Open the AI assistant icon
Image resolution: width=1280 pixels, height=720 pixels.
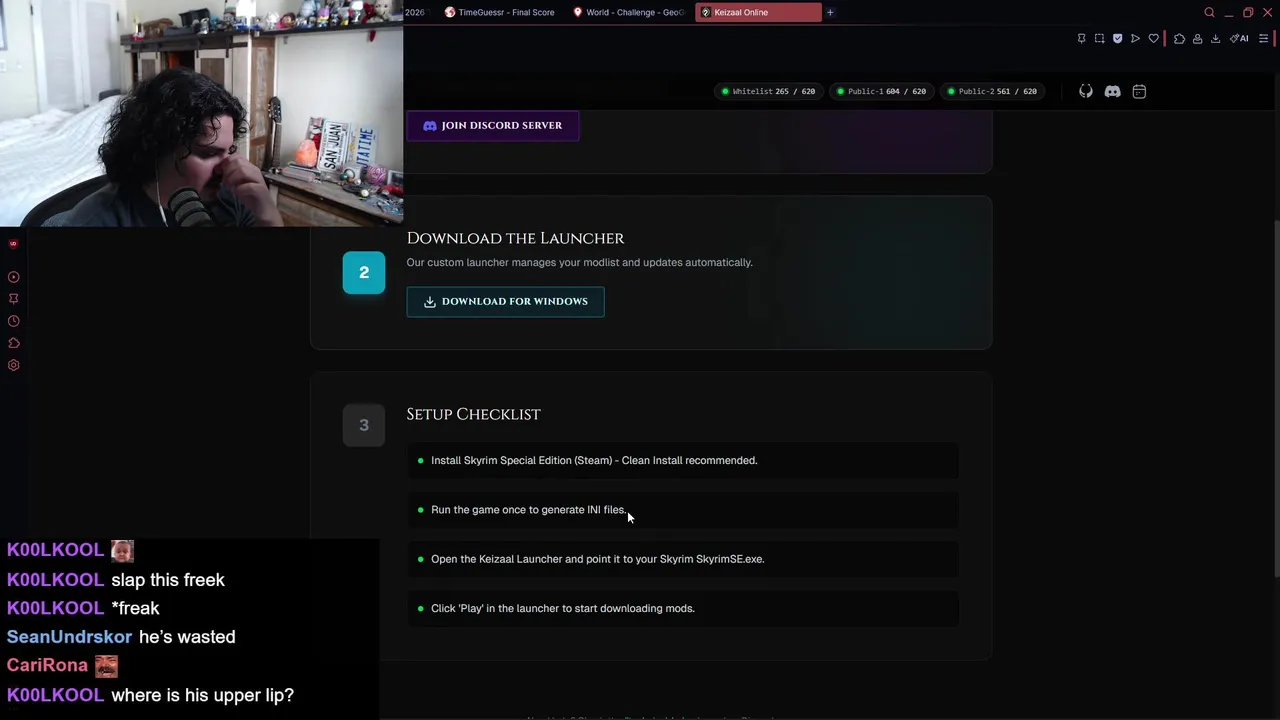[x=1239, y=39]
